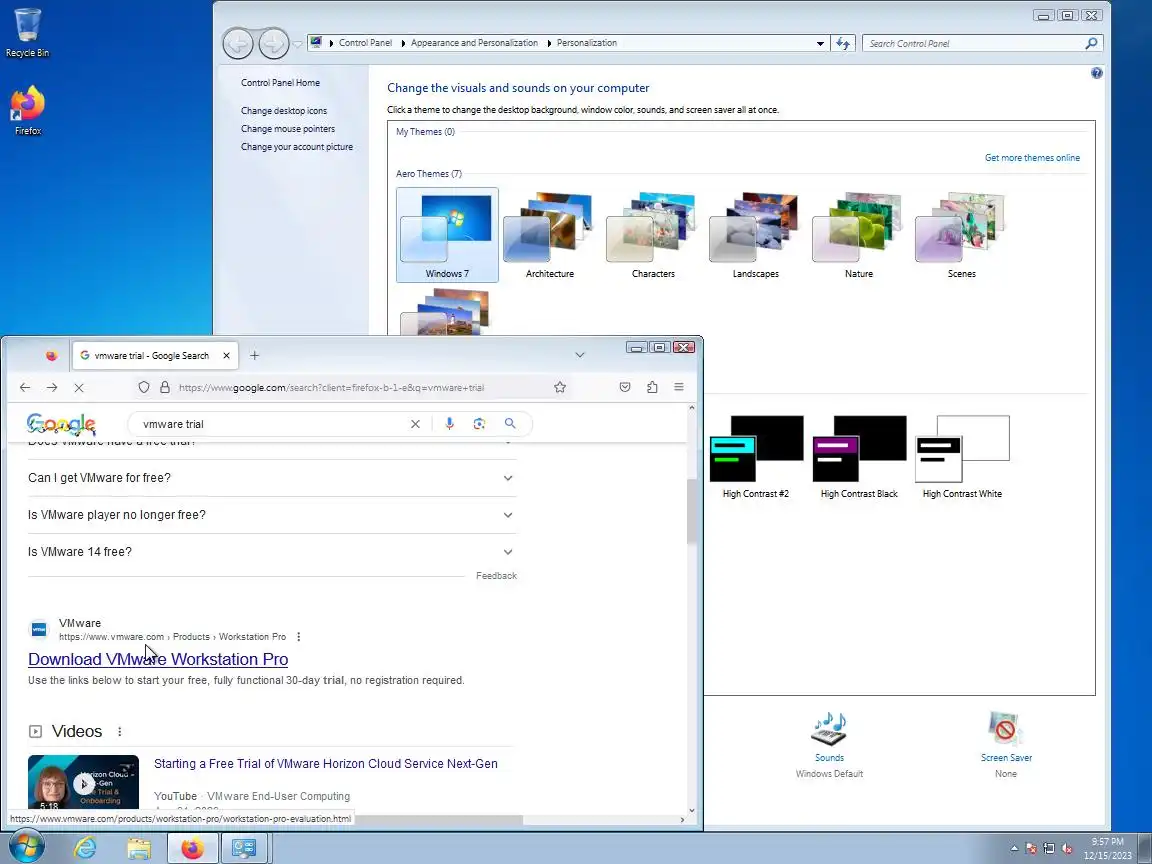Open Windows Explorer folder taskbar icon

click(138, 848)
